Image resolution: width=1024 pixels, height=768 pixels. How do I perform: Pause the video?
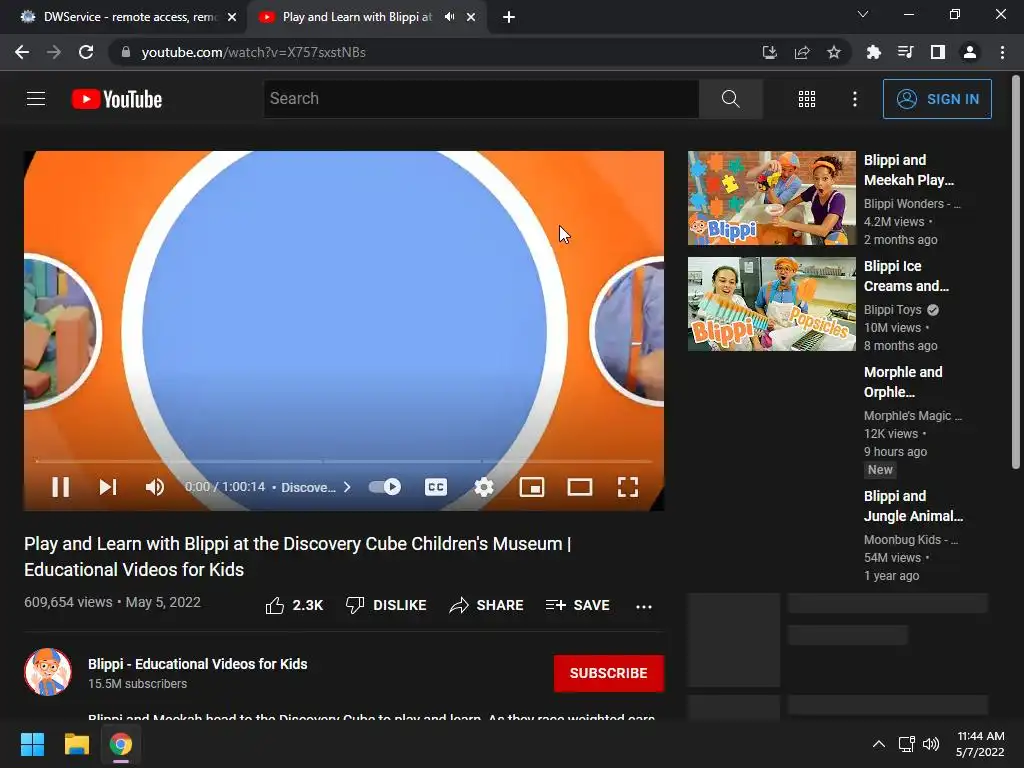click(60, 487)
